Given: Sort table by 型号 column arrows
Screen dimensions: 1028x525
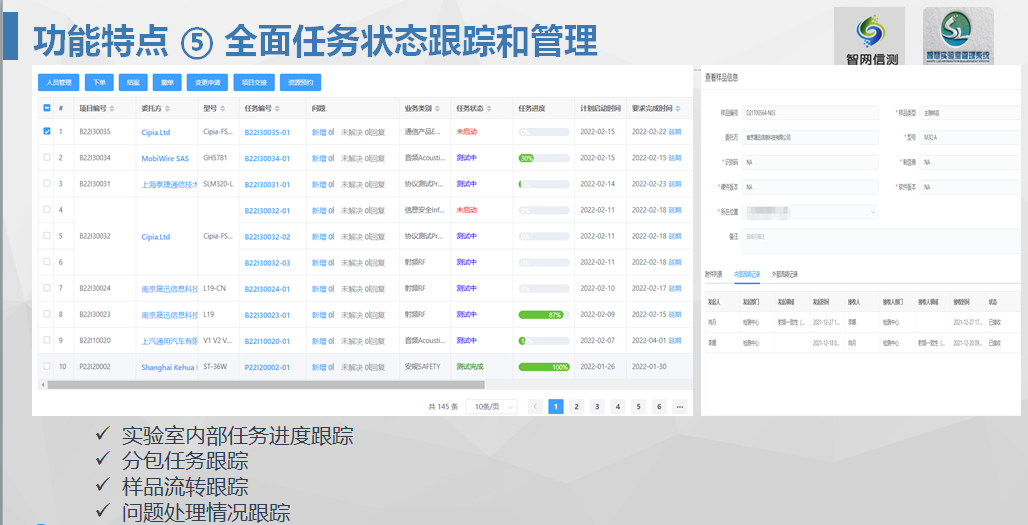Looking at the screenshot, I should (223, 108).
